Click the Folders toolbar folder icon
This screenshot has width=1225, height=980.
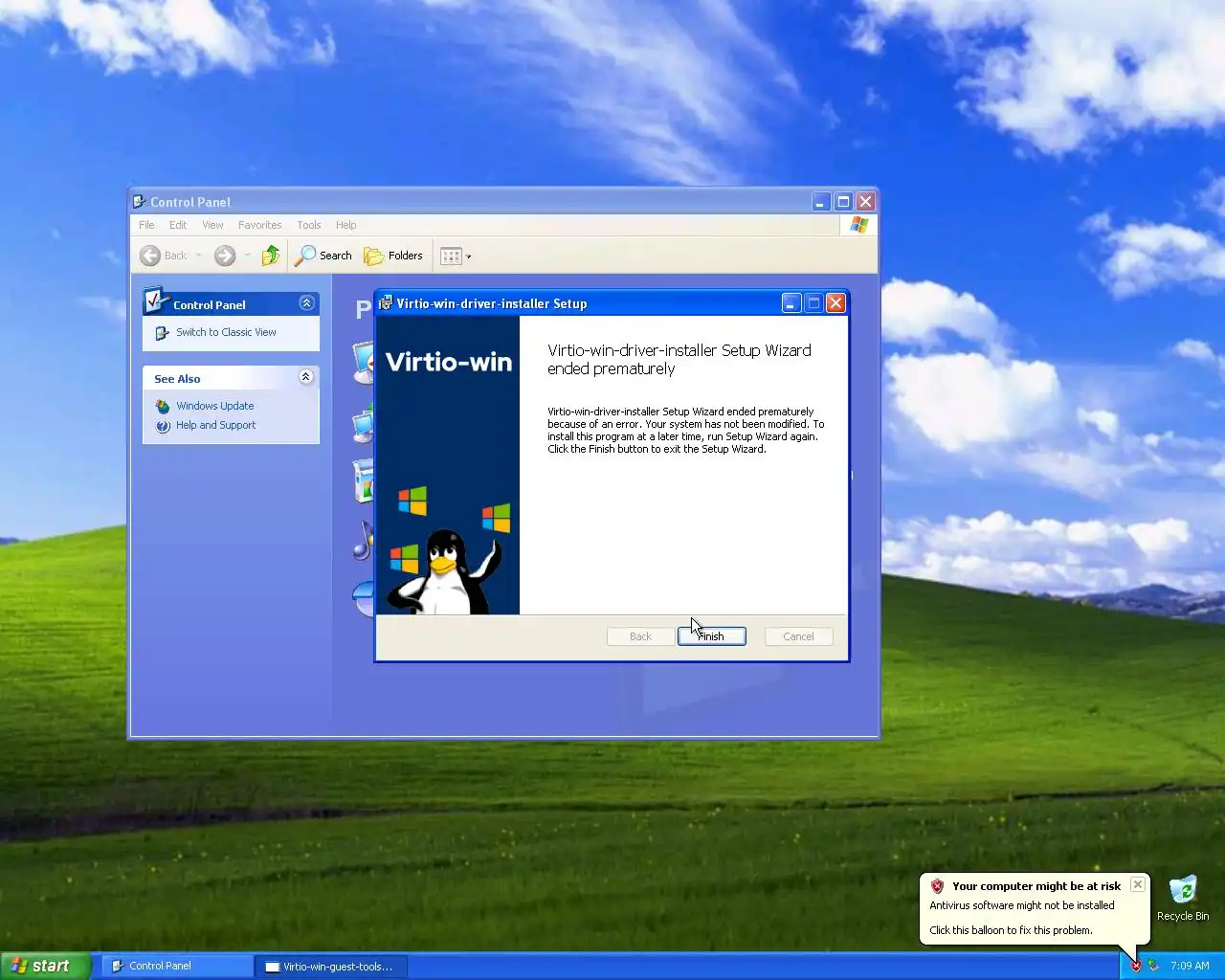tap(373, 256)
